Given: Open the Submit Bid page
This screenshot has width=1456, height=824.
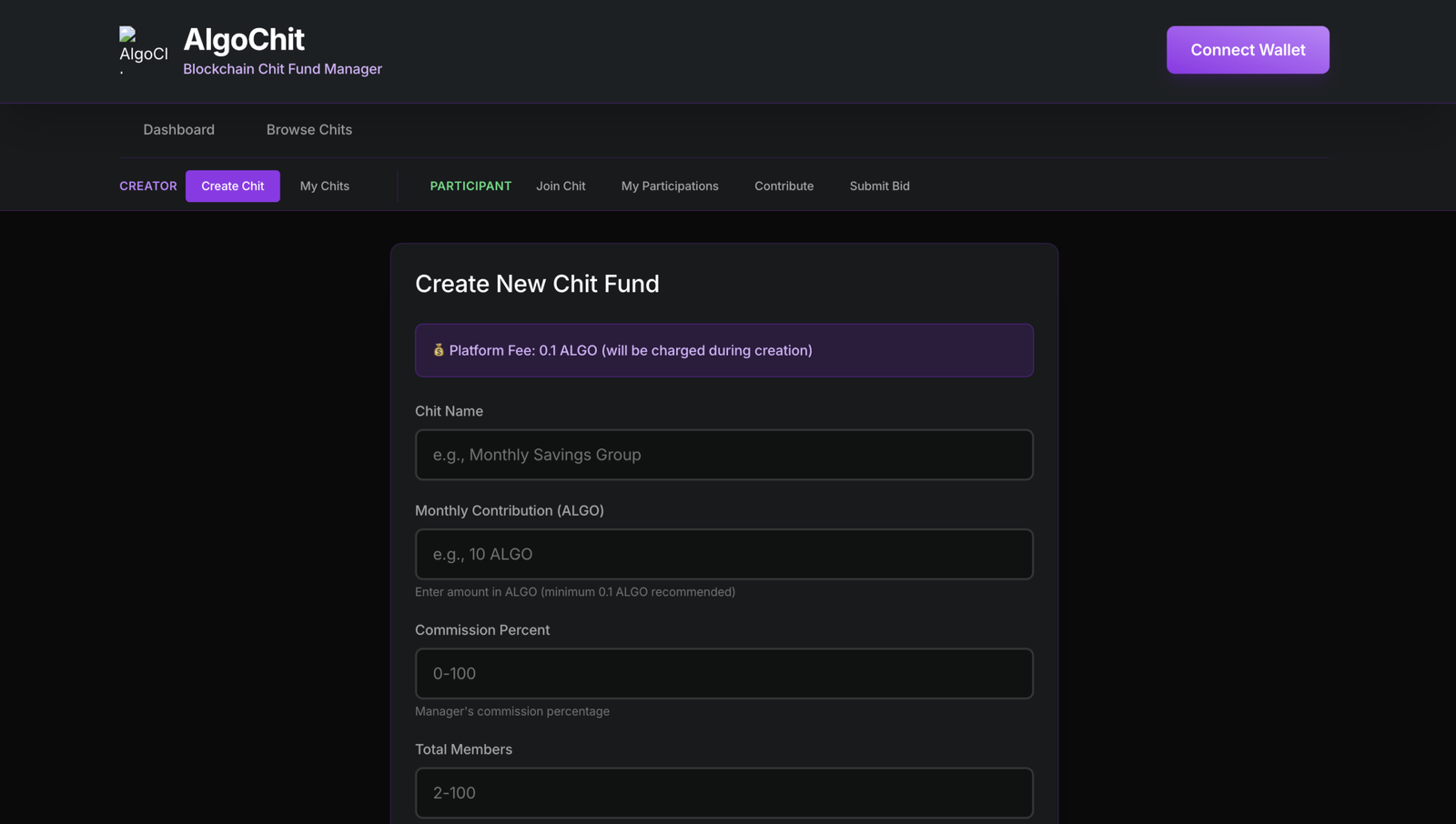Looking at the screenshot, I should coord(879,186).
